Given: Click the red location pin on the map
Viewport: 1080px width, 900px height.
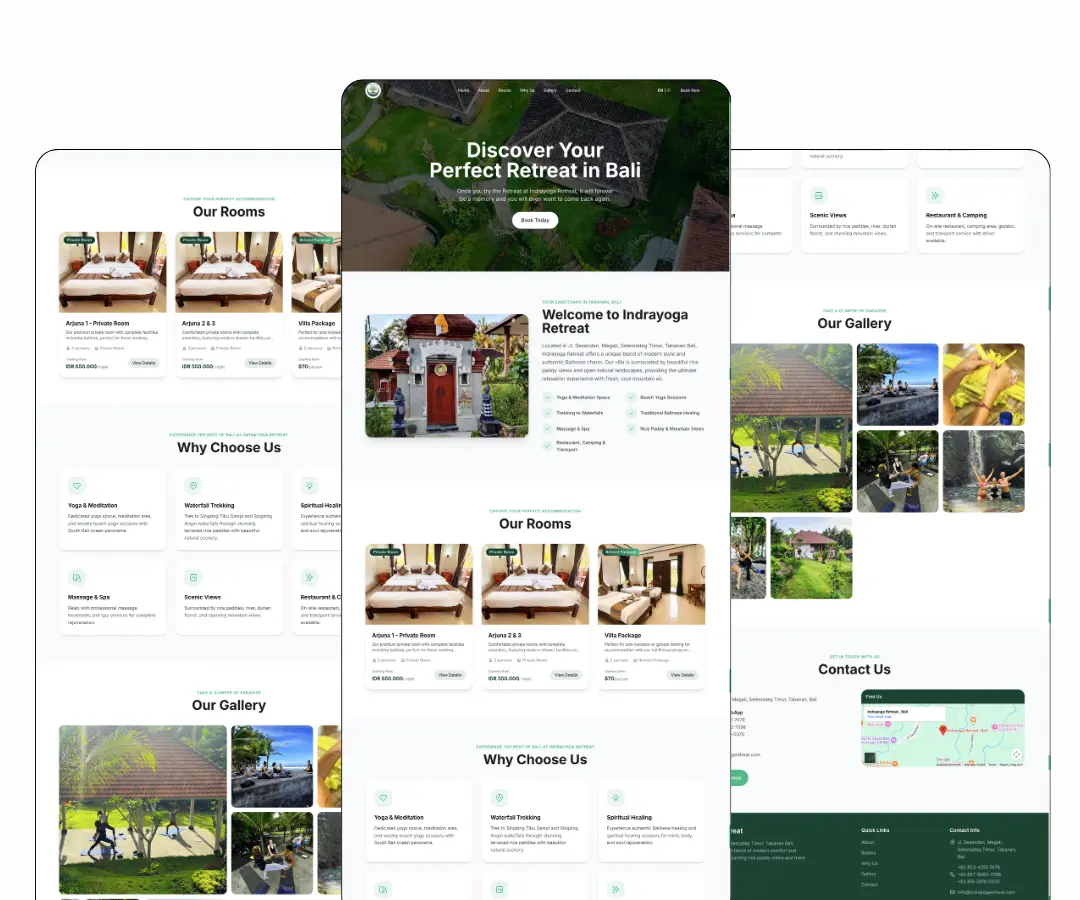Looking at the screenshot, I should click(942, 730).
